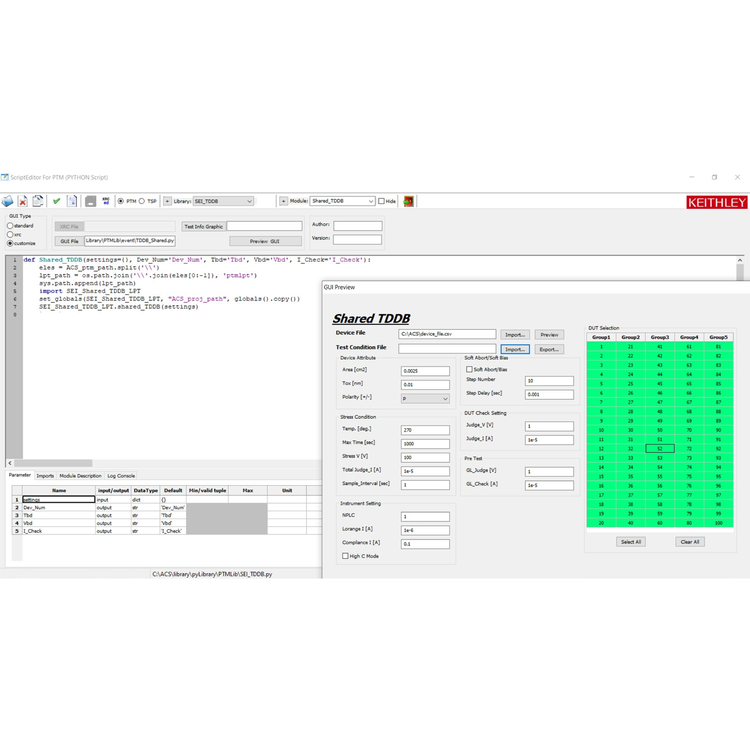
Task: Click the page document icon after checkmark
Action: click(x=72, y=201)
